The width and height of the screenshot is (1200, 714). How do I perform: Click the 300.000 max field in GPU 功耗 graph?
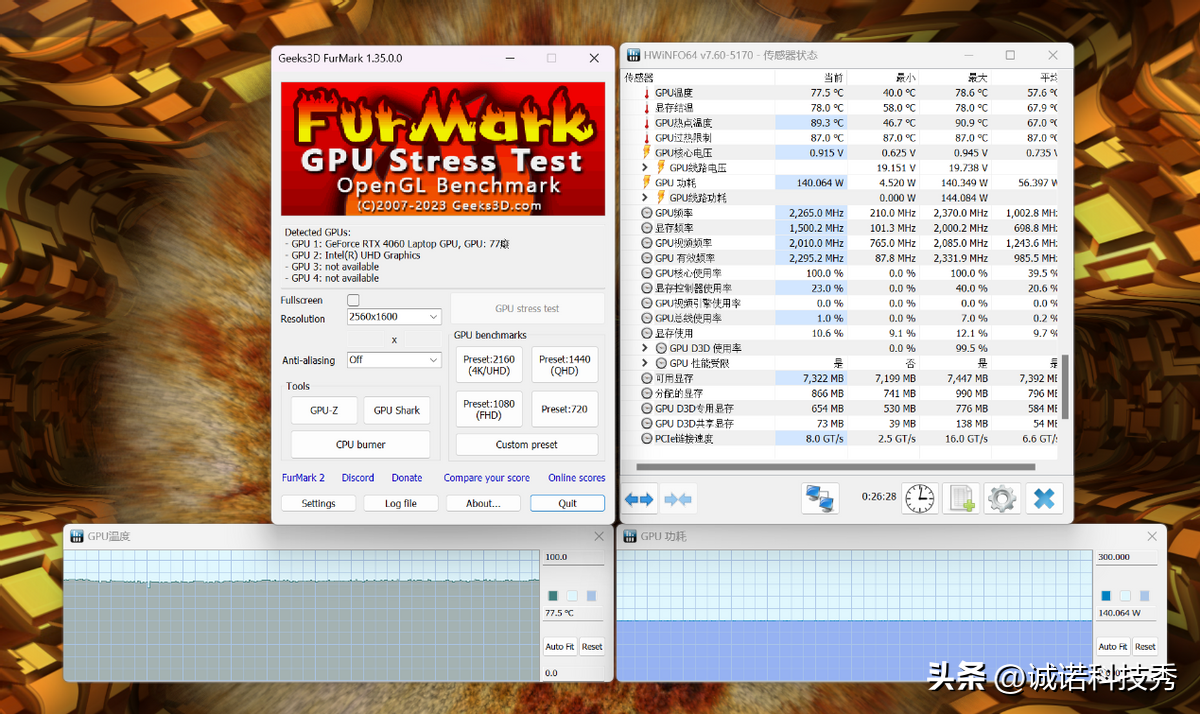[1128, 557]
